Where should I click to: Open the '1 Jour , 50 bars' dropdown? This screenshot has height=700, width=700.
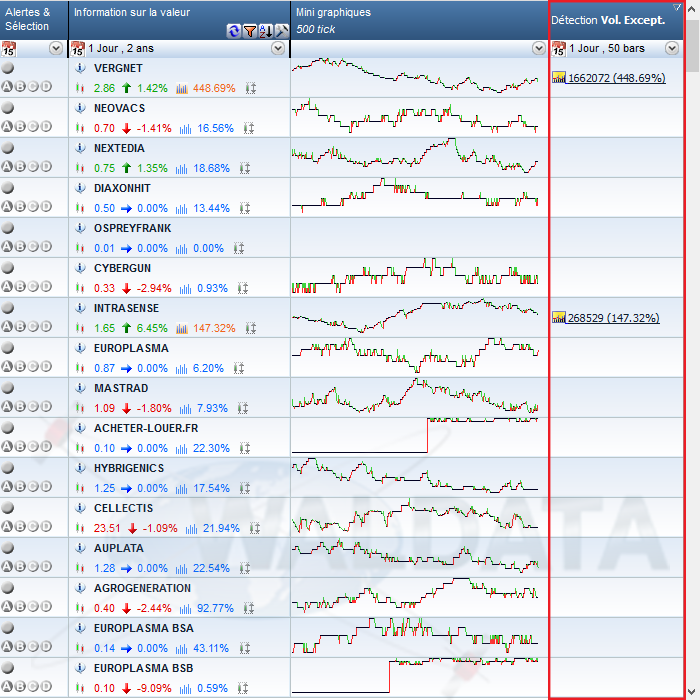click(x=672, y=48)
